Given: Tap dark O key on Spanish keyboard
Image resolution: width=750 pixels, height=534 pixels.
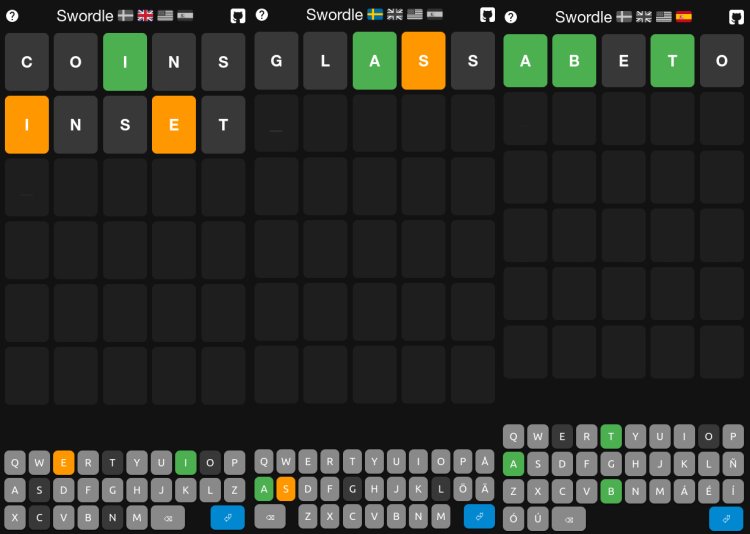Looking at the screenshot, I should 709,436.
